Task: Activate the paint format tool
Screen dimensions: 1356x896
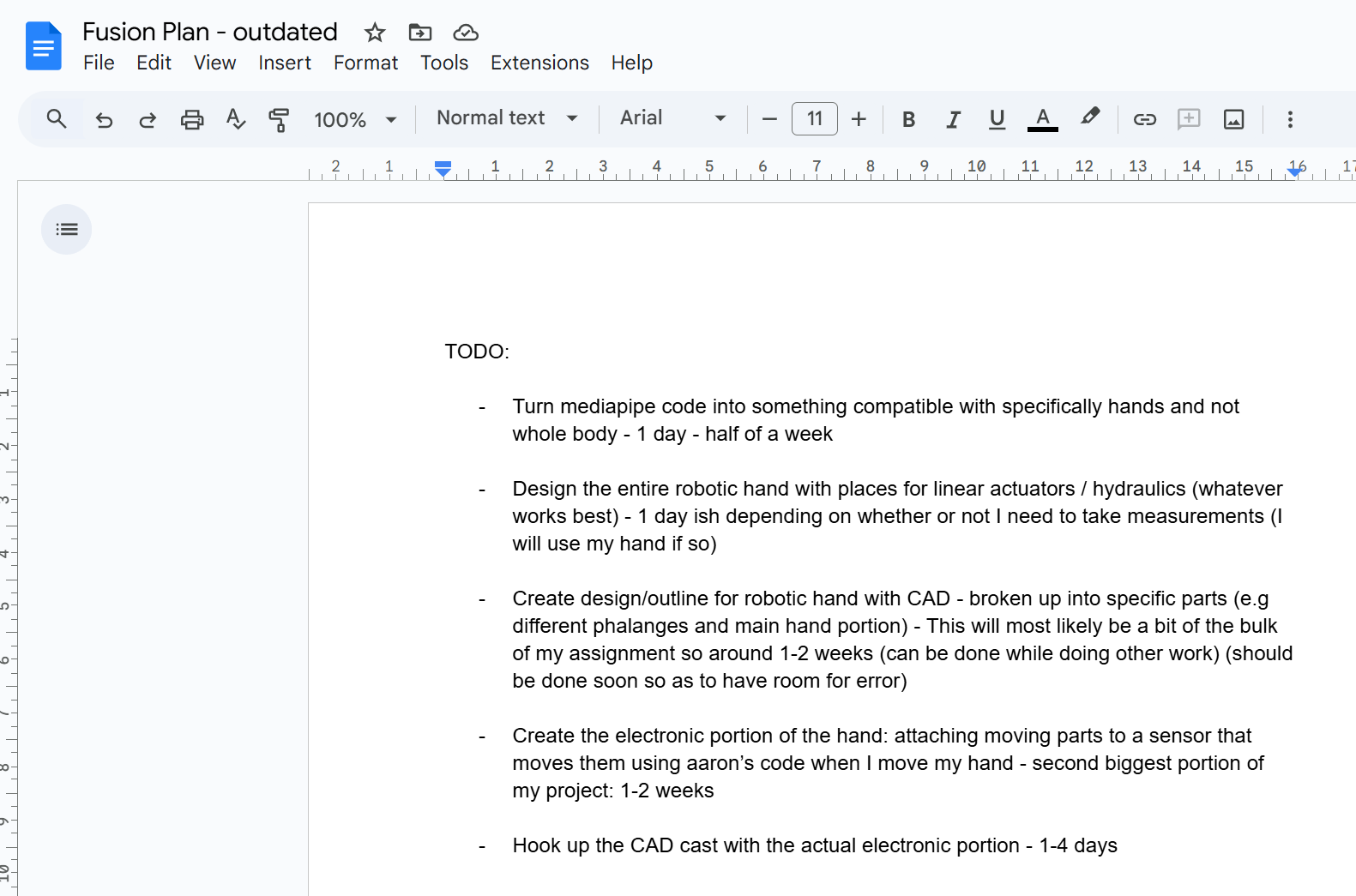Action: 279,119
